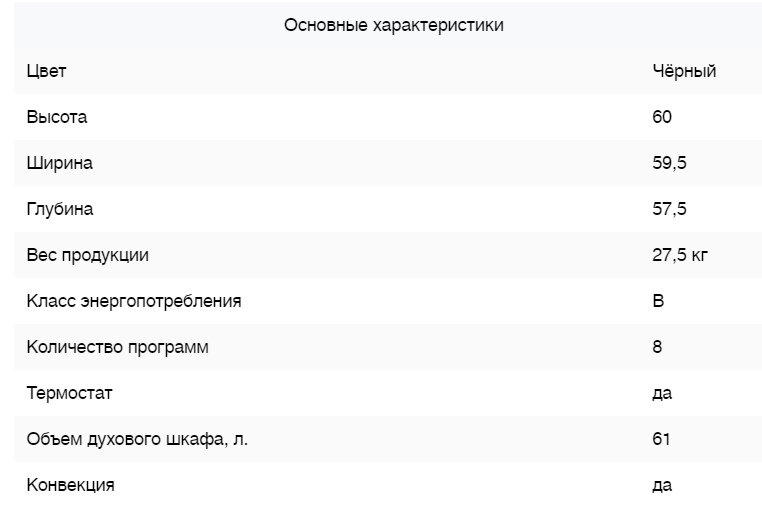Screen dimensions: 762x506
Task: Click the 'Цвет' row label
Action: pos(46,71)
